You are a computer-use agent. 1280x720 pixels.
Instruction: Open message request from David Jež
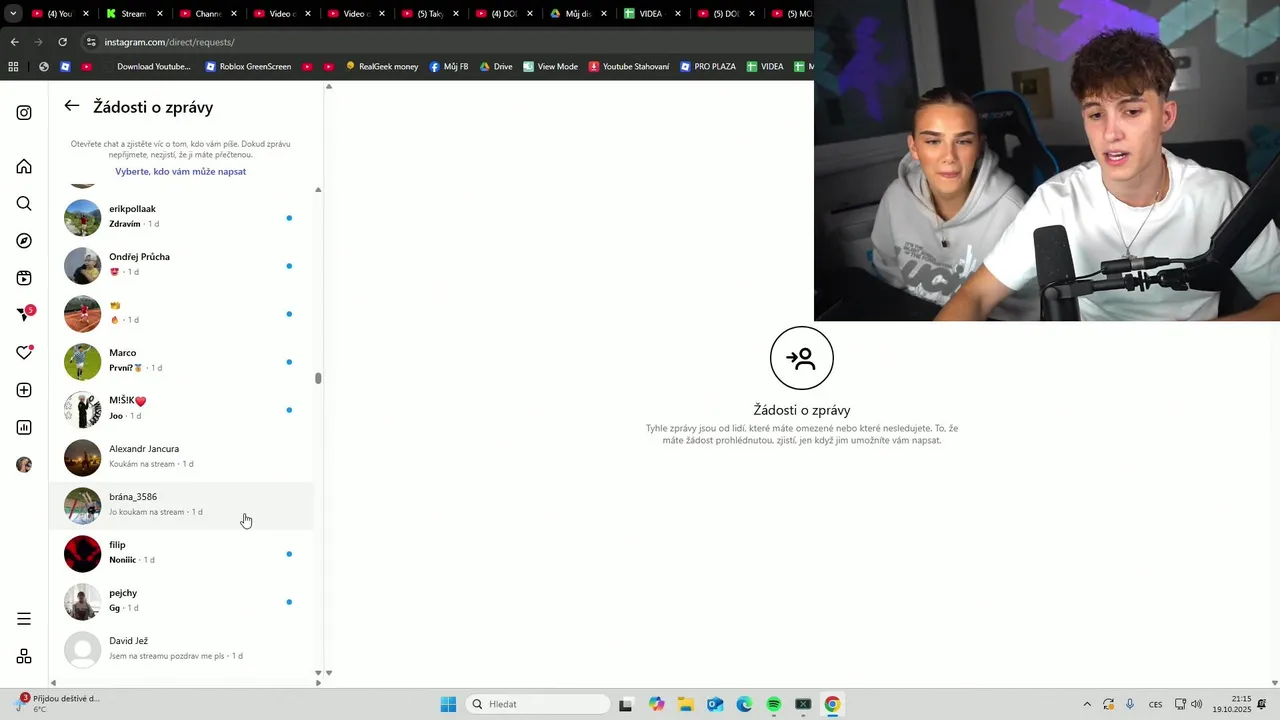[x=181, y=649]
